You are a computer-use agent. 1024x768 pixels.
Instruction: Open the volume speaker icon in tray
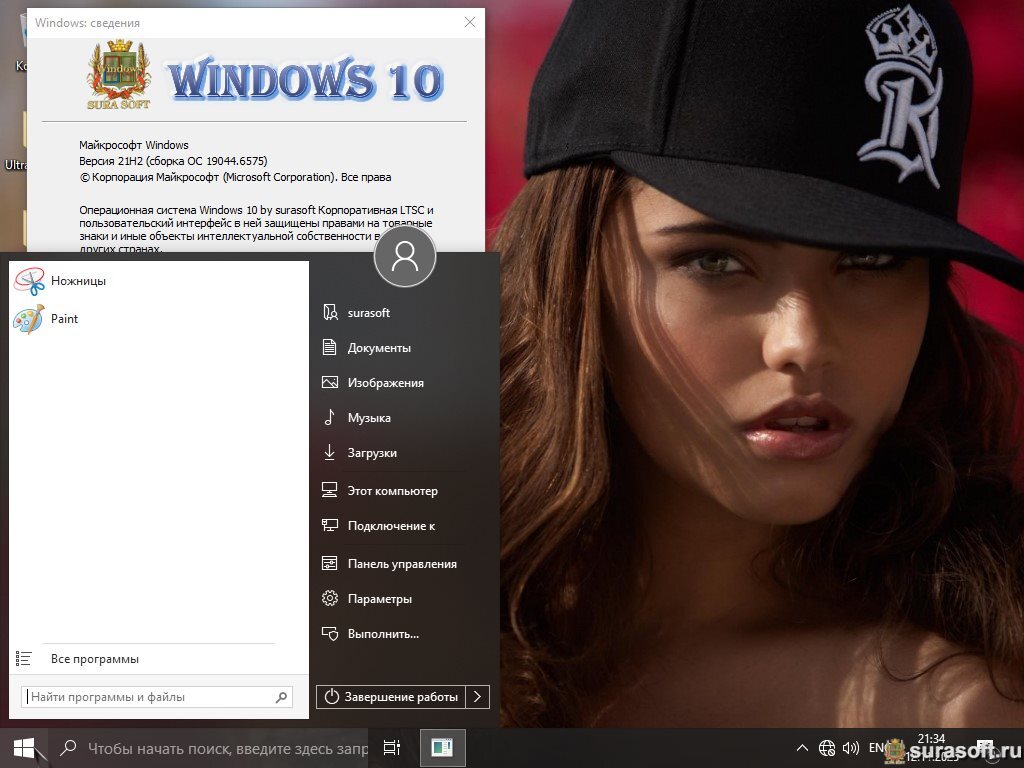[851, 748]
